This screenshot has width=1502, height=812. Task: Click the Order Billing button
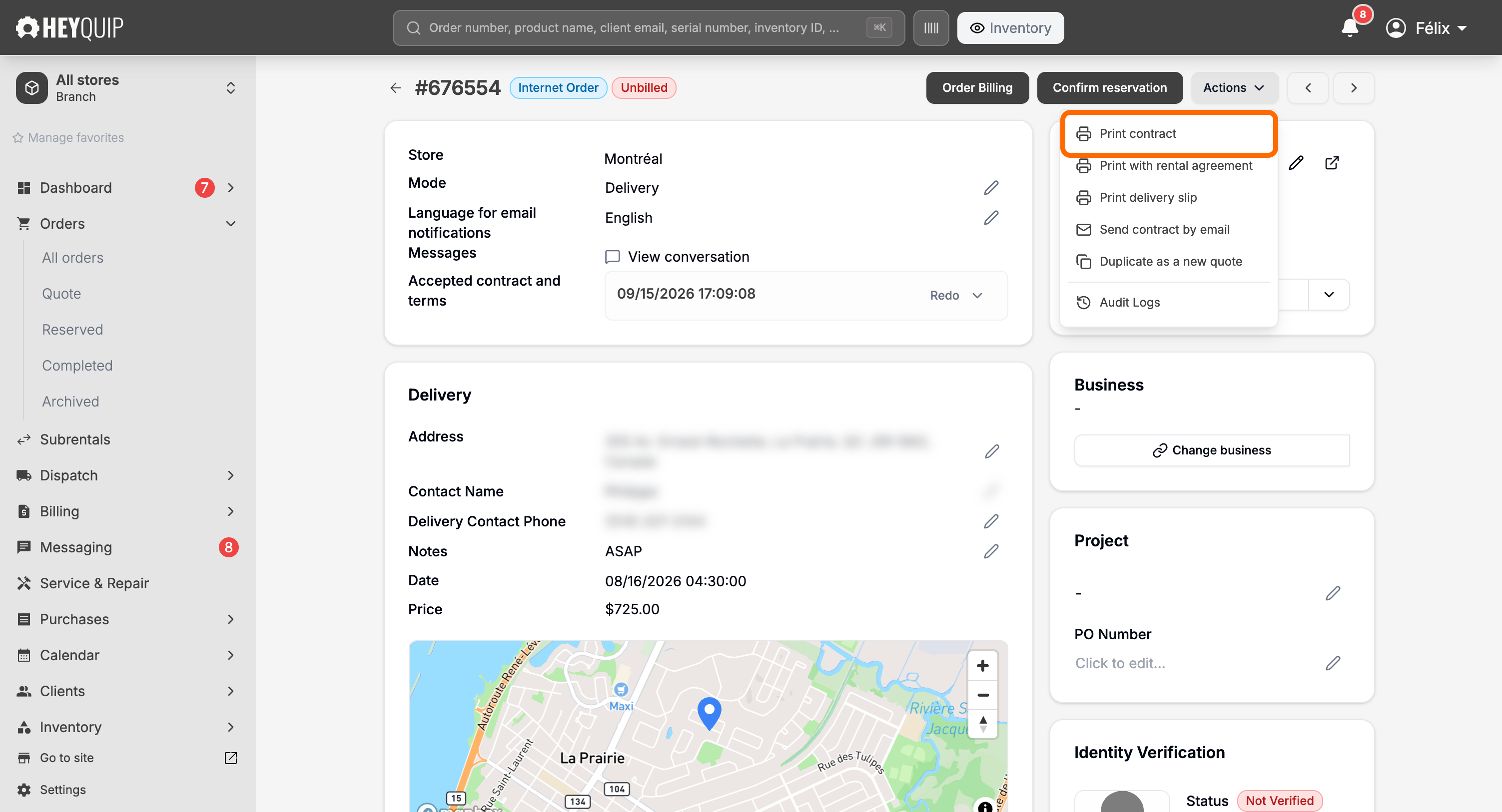pos(977,87)
